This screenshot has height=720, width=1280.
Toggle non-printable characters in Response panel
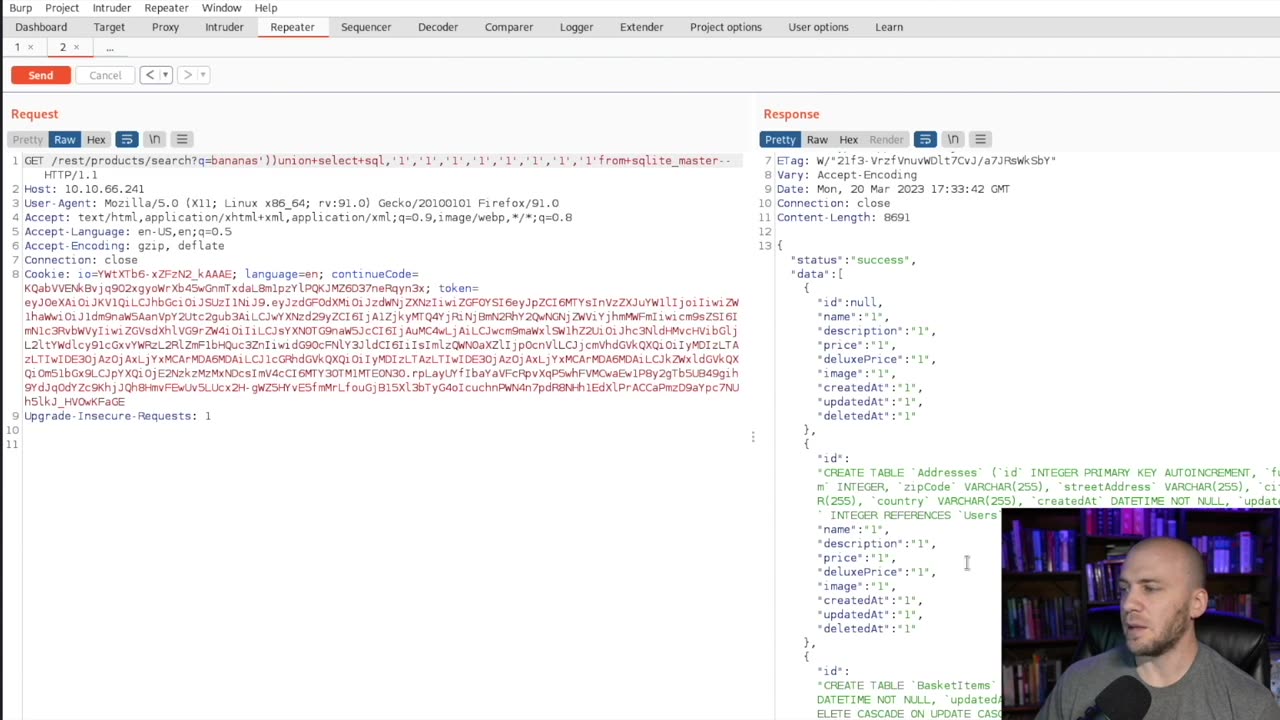(953, 139)
